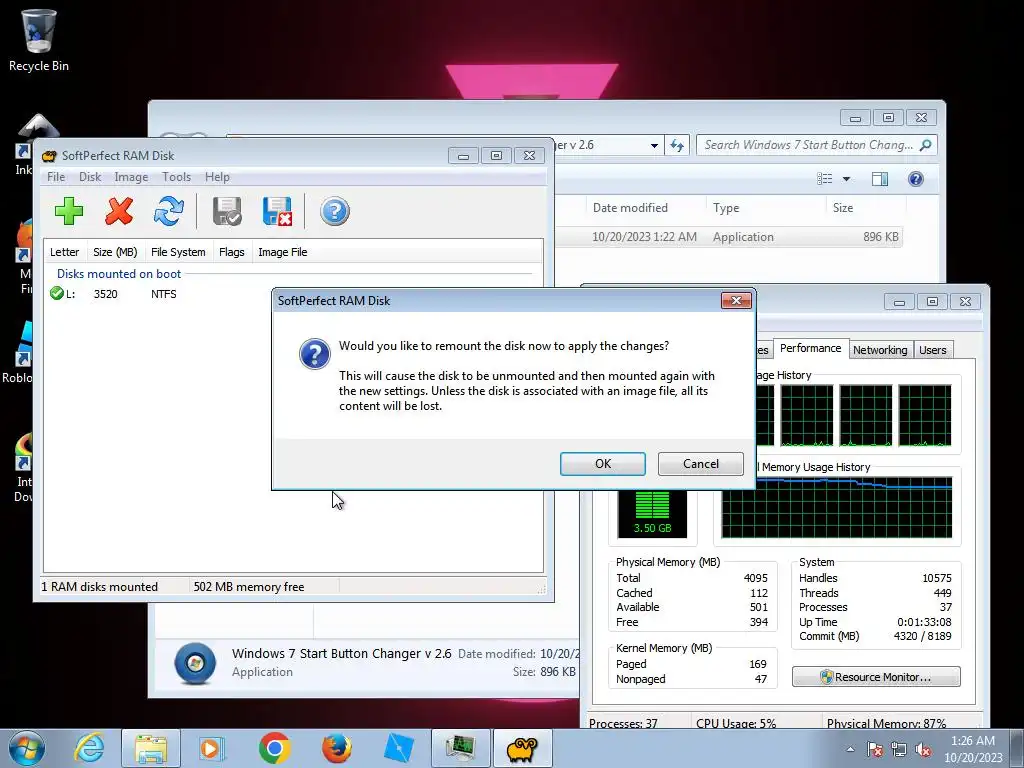
Task: Click the Action Center flag tray icon
Action: pyautogui.click(x=874, y=750)
